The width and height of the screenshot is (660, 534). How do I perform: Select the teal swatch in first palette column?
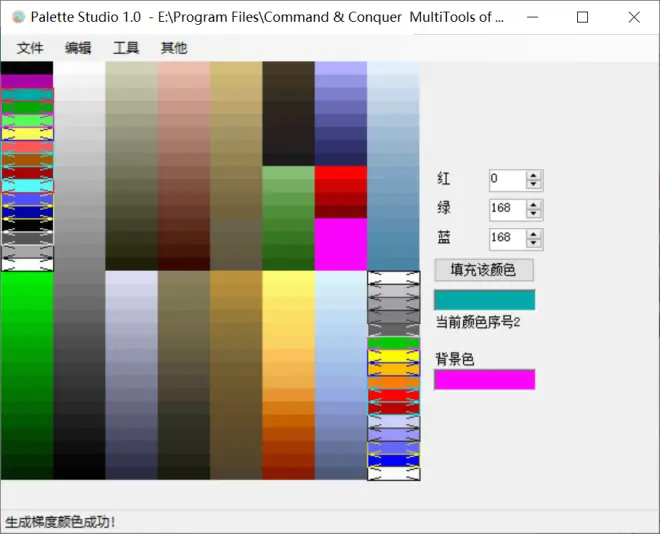point(27,94)
